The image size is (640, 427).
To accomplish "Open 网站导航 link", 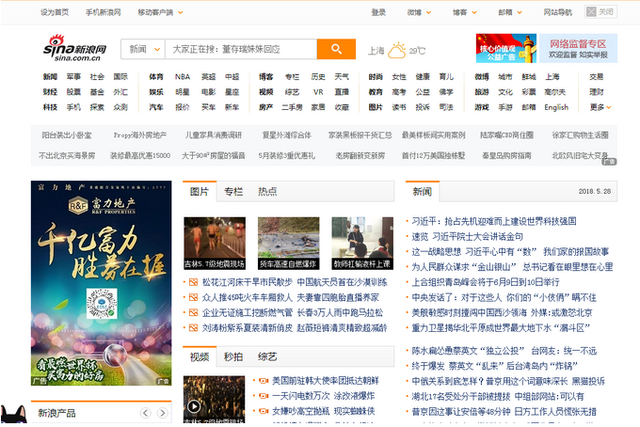I will 558,12.
